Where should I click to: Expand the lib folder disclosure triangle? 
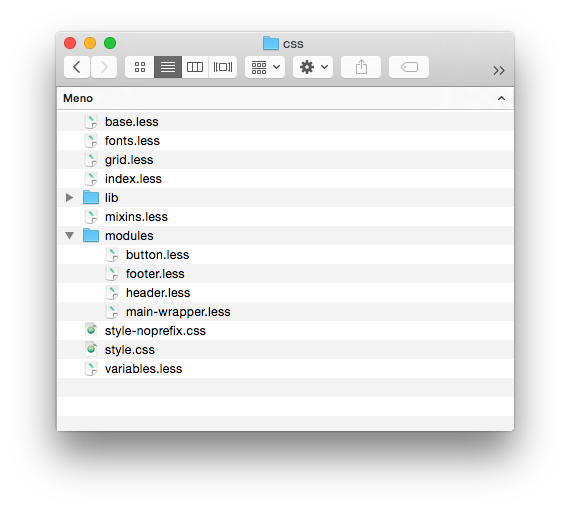click(x=69, y=198)
